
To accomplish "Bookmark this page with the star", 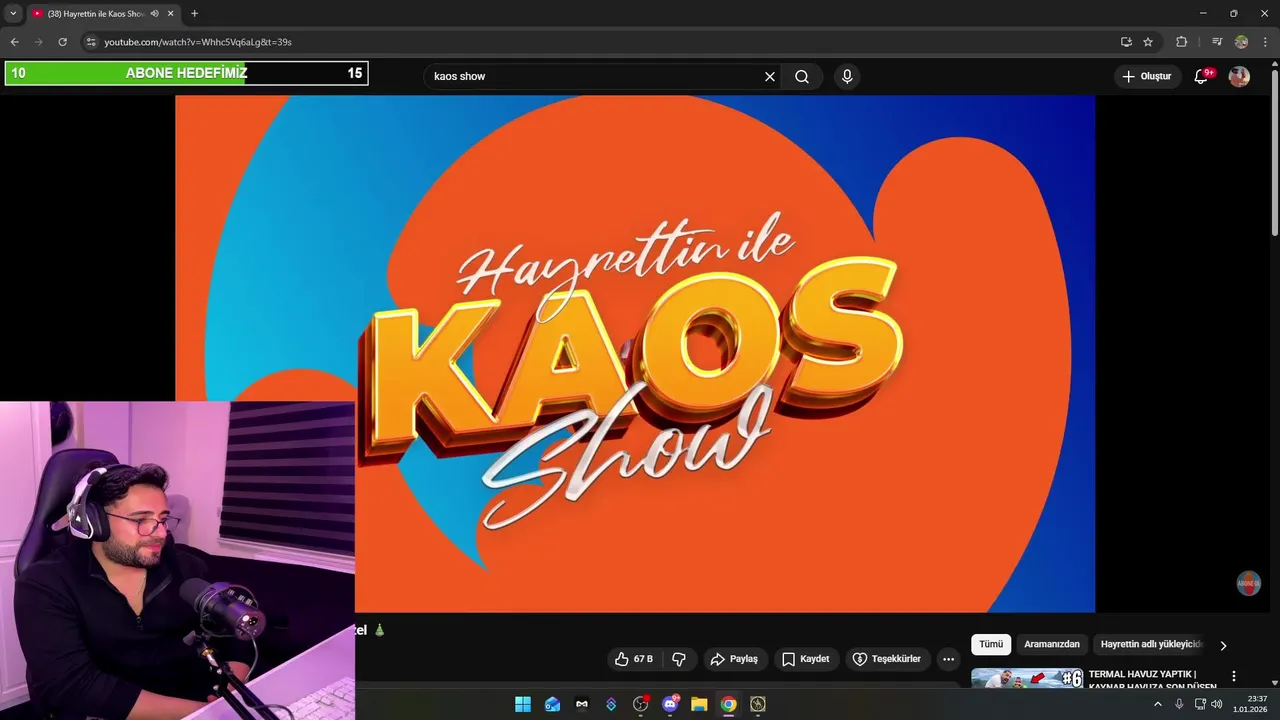I will (x=1148, y=42).
